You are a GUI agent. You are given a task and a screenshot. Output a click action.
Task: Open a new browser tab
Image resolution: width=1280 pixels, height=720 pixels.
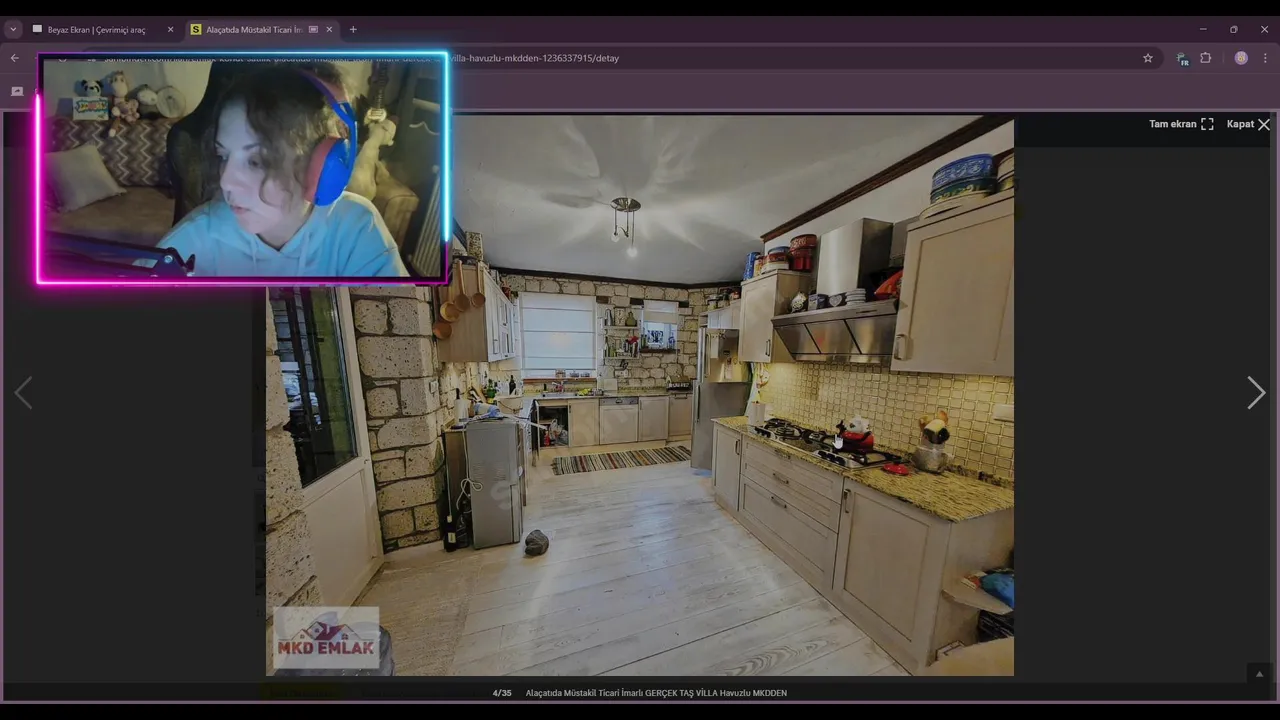(353, 30)
